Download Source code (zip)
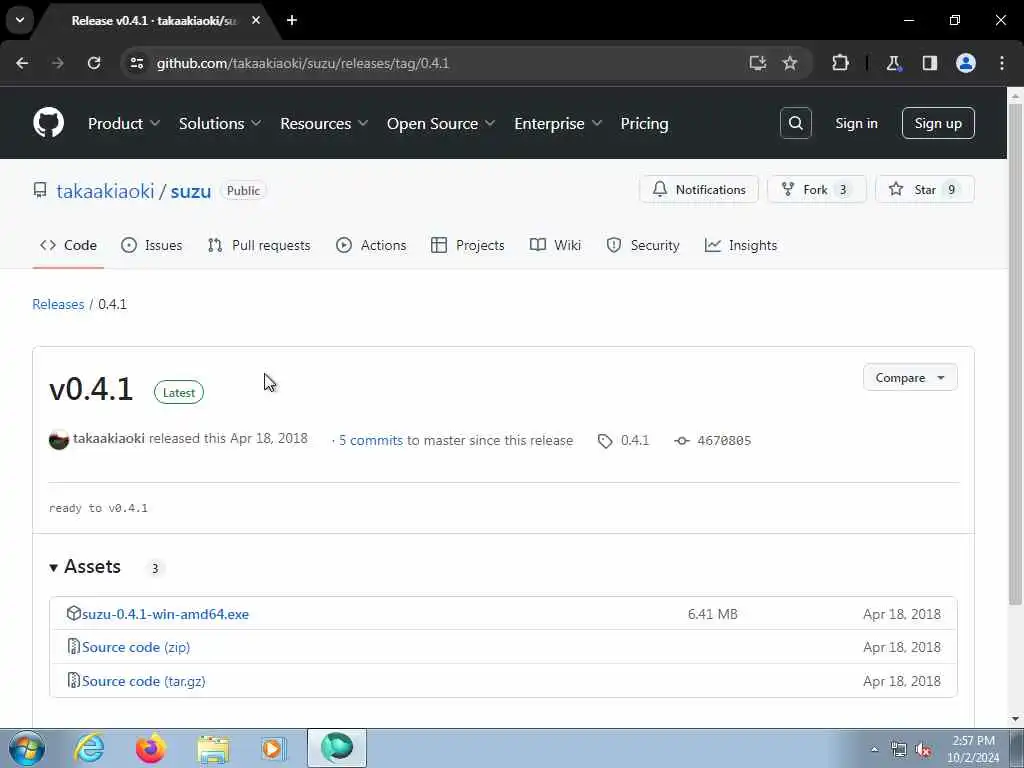Screen dimensions: 1024x768 [136, 647]
